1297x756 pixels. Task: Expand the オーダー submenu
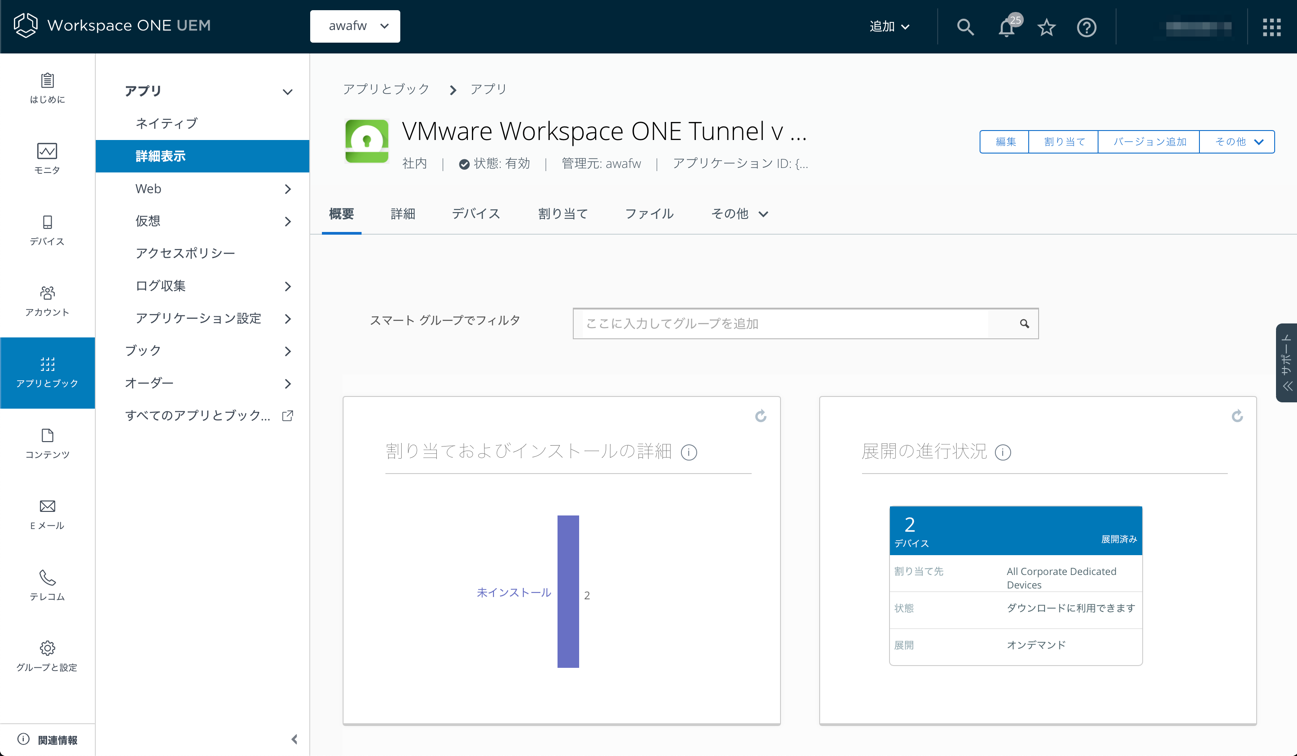288,384
